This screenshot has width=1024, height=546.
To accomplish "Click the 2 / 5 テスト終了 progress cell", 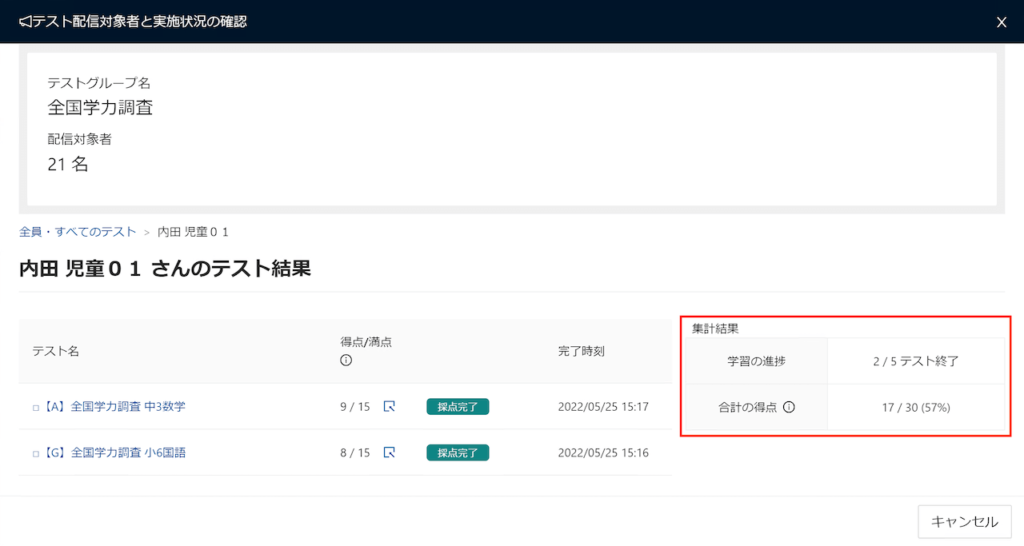I will 916,361.
